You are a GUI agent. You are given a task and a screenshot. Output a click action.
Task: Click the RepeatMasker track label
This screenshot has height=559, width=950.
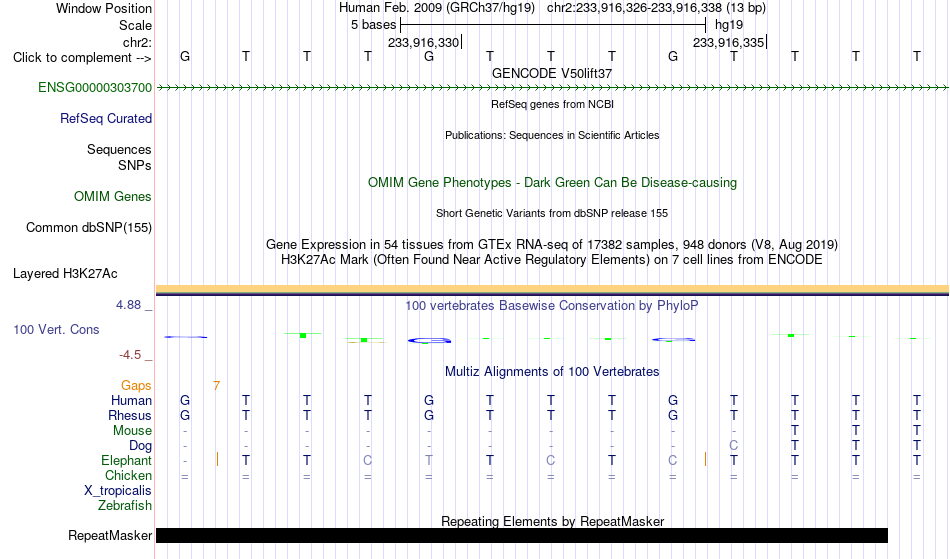(110, 535)
